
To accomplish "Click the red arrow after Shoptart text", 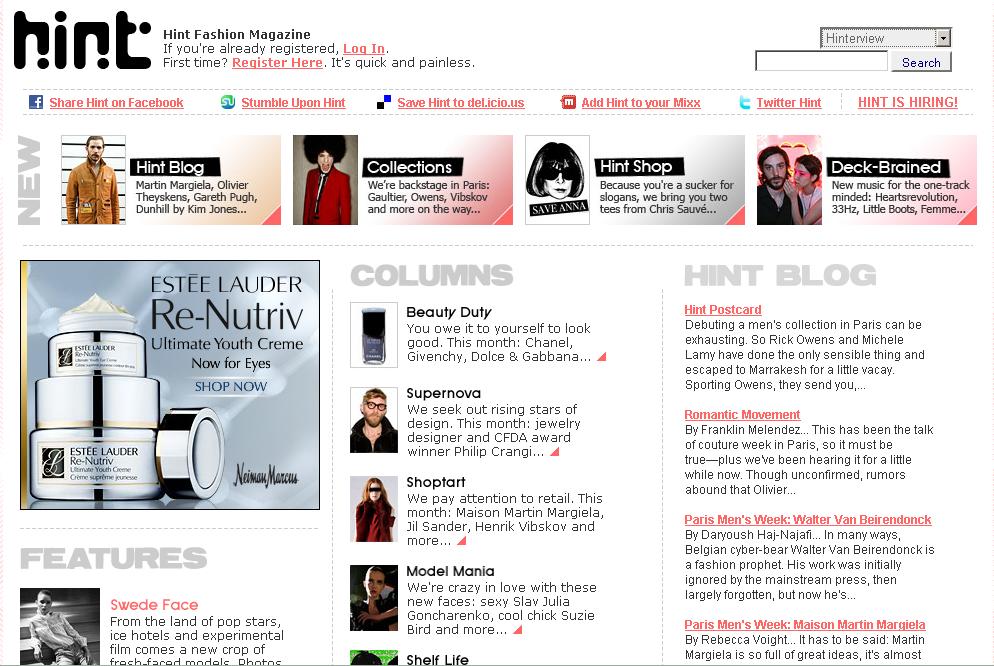I will [x=462, y=541].
